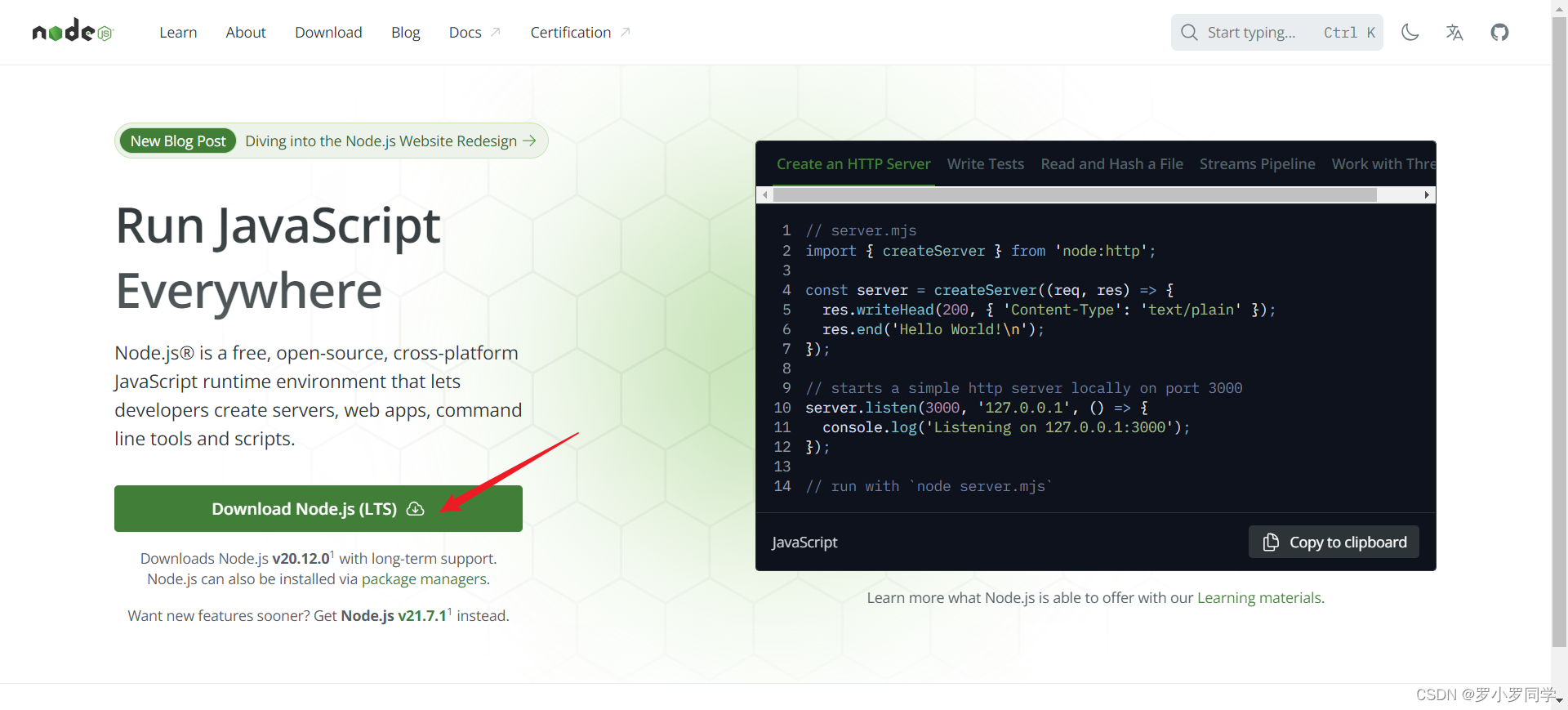Viewport: 1568px width, 710px height.
Task: Open the package managers link
Action: [424, 578]
